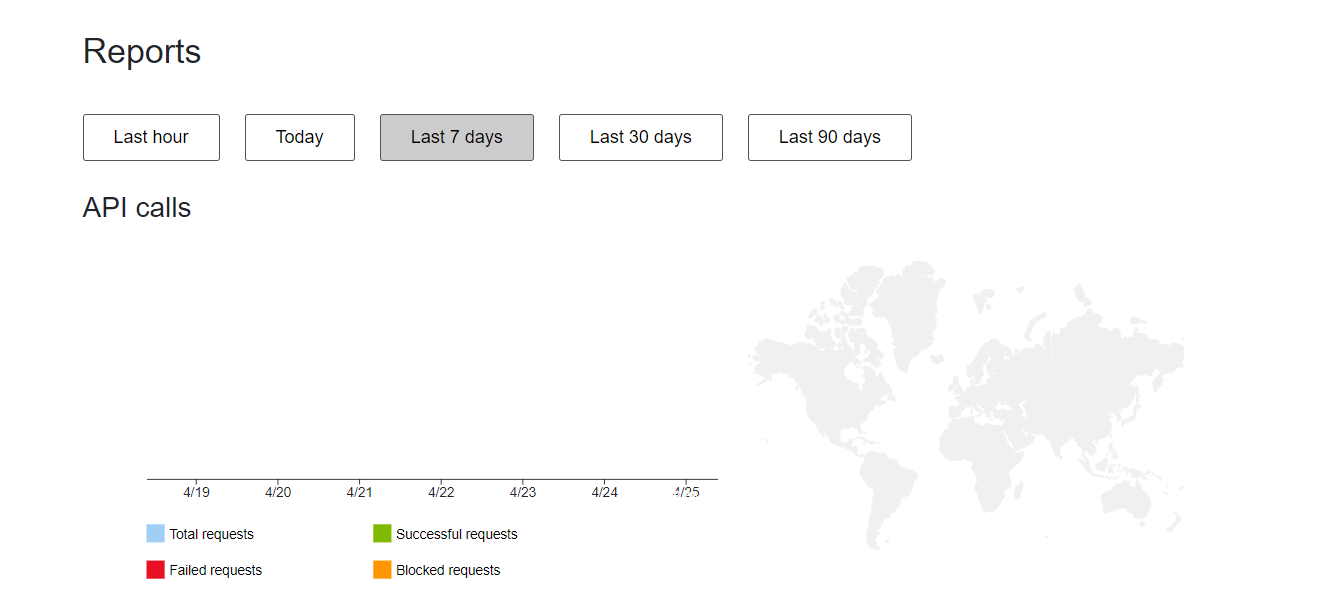The height and width of the screenshot is (595, 1329).
Task: Choose the Last 90 days range
Action: (x=829, y=137)
